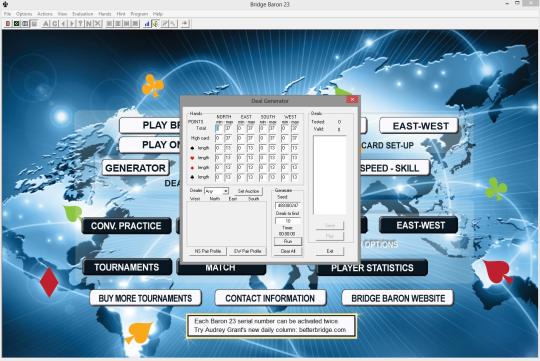
Task: Click West Total points max field
Action: (x=295, y=128)
